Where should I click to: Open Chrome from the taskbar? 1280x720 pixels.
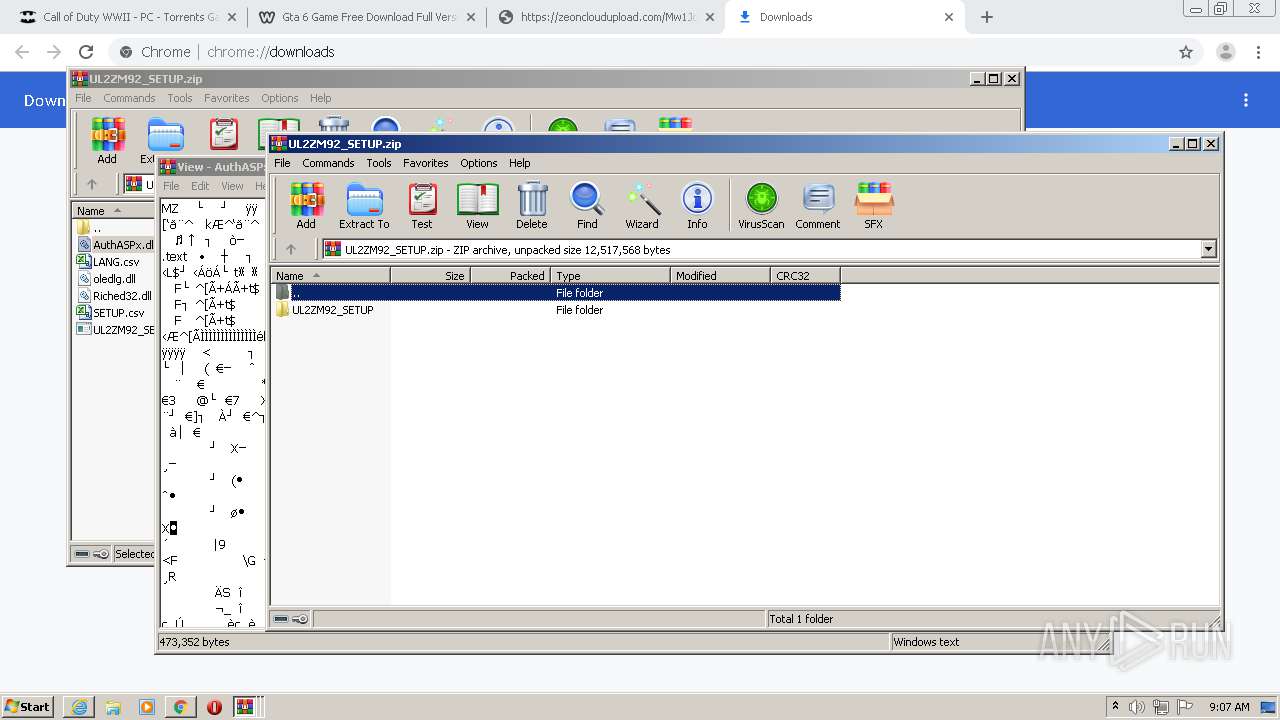180,706
